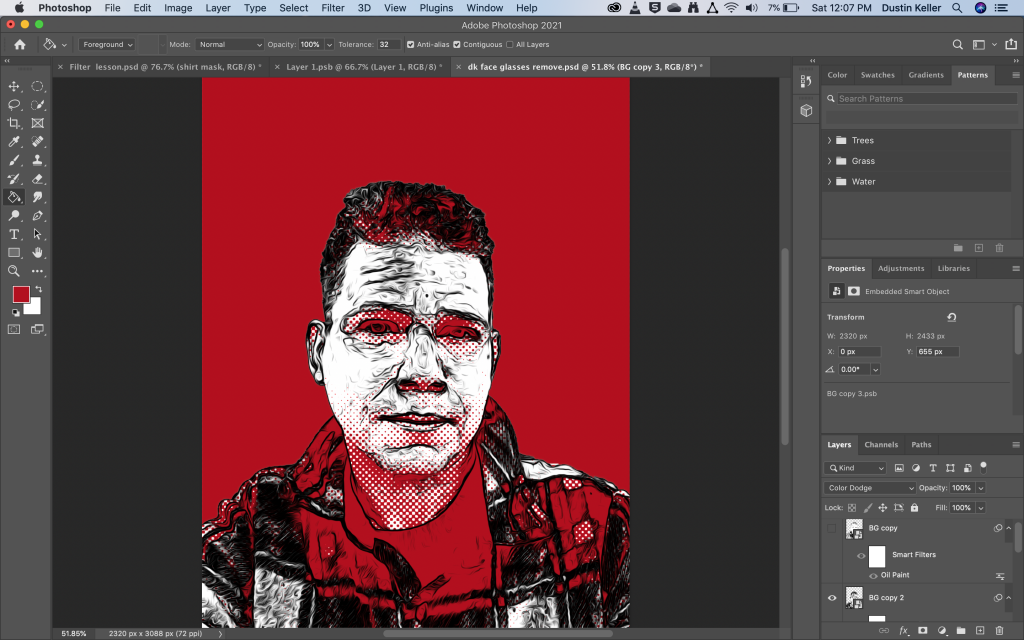Click the red foreground color swatch
The image size is (1024, 640).
coord(21,294)
